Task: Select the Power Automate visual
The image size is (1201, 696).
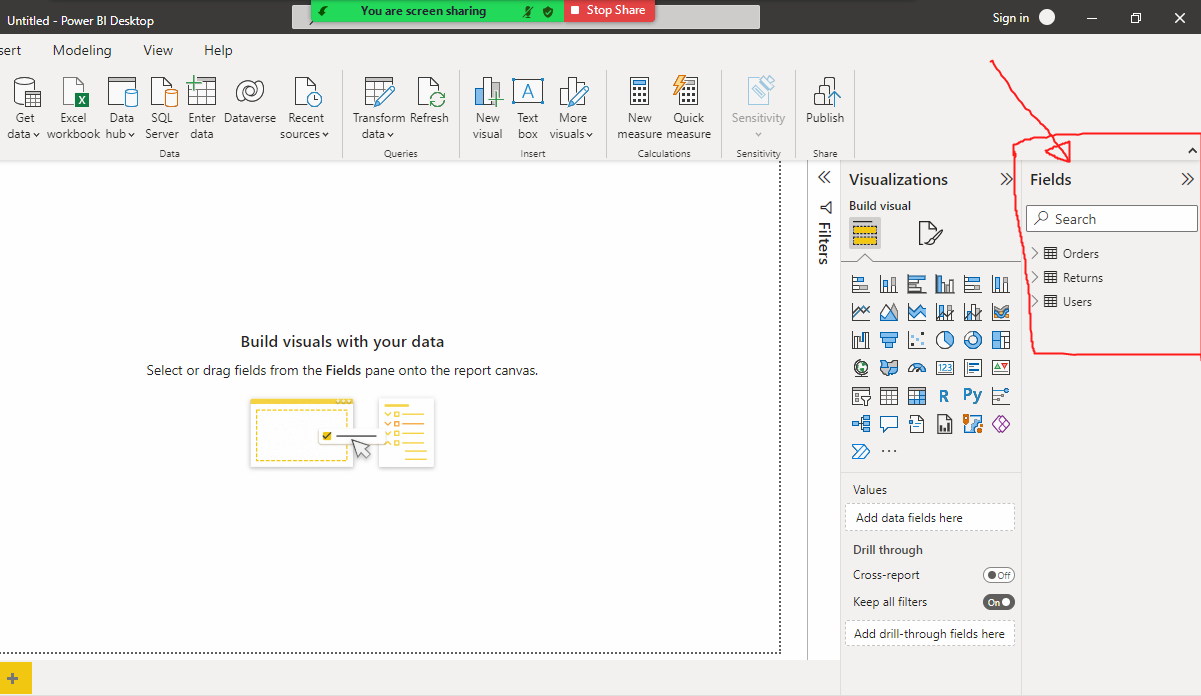Action: coord(860,452)
